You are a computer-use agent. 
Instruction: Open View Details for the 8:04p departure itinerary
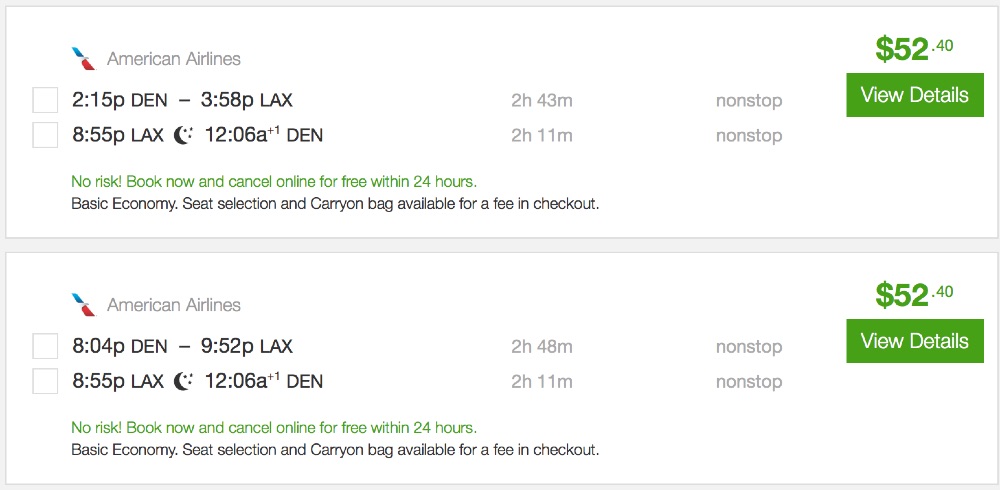click(914, 342)
